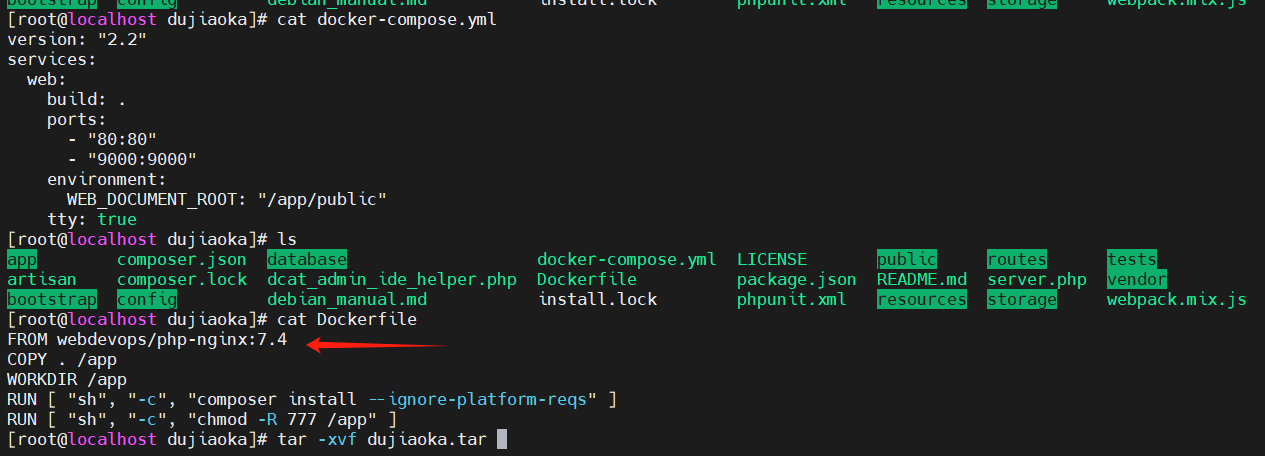Select the highlighted routes directory
This screenshot has height=456, width=1265.
1016,260
